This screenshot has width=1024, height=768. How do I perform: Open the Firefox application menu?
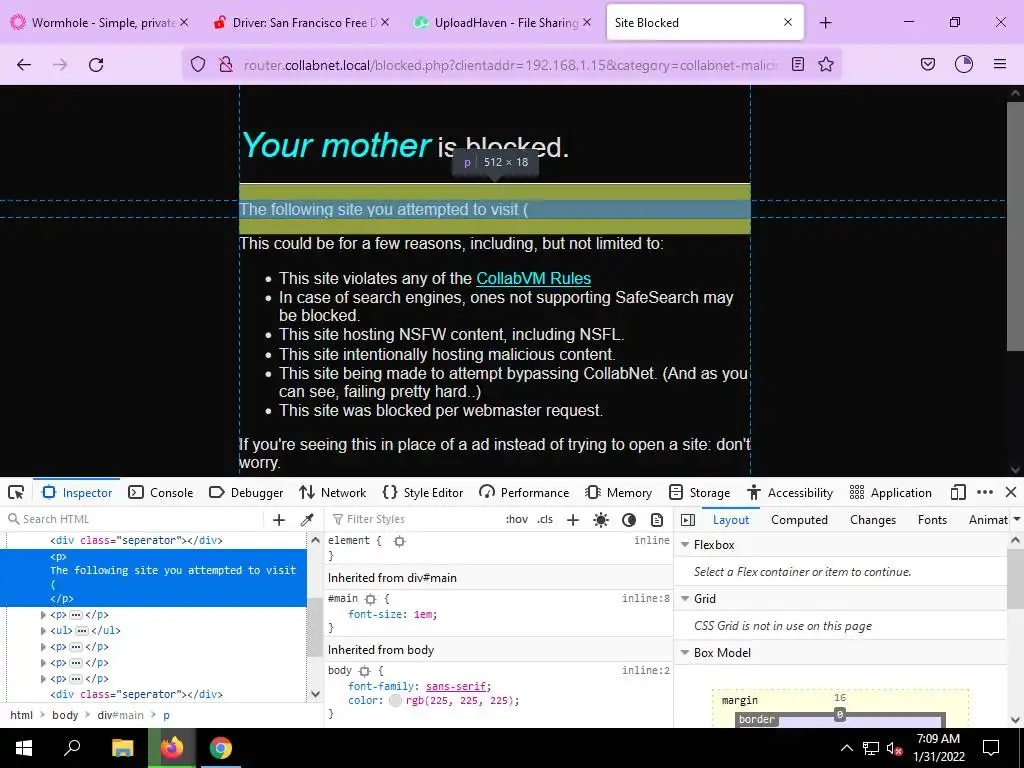(x=1000, y=64)
